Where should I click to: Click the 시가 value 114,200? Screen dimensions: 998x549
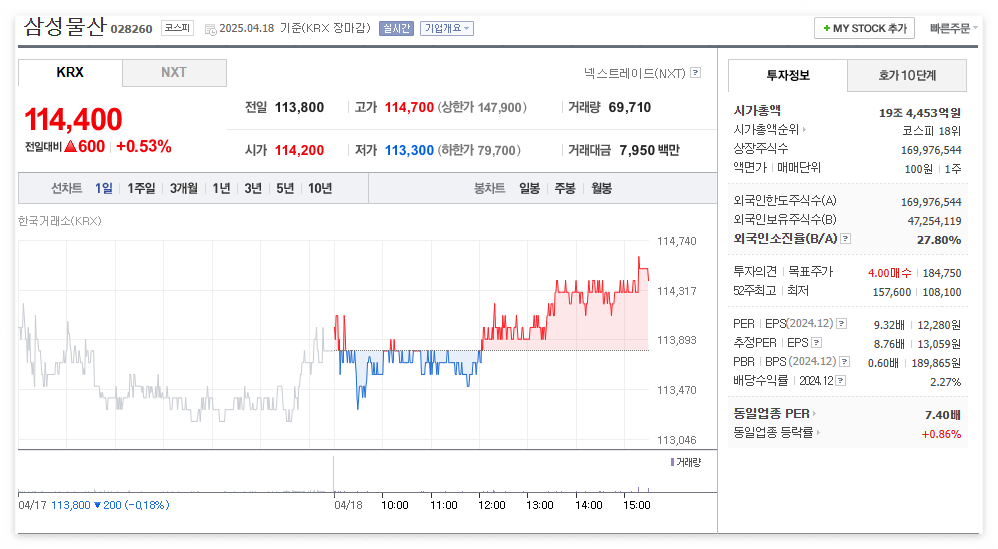299,150
